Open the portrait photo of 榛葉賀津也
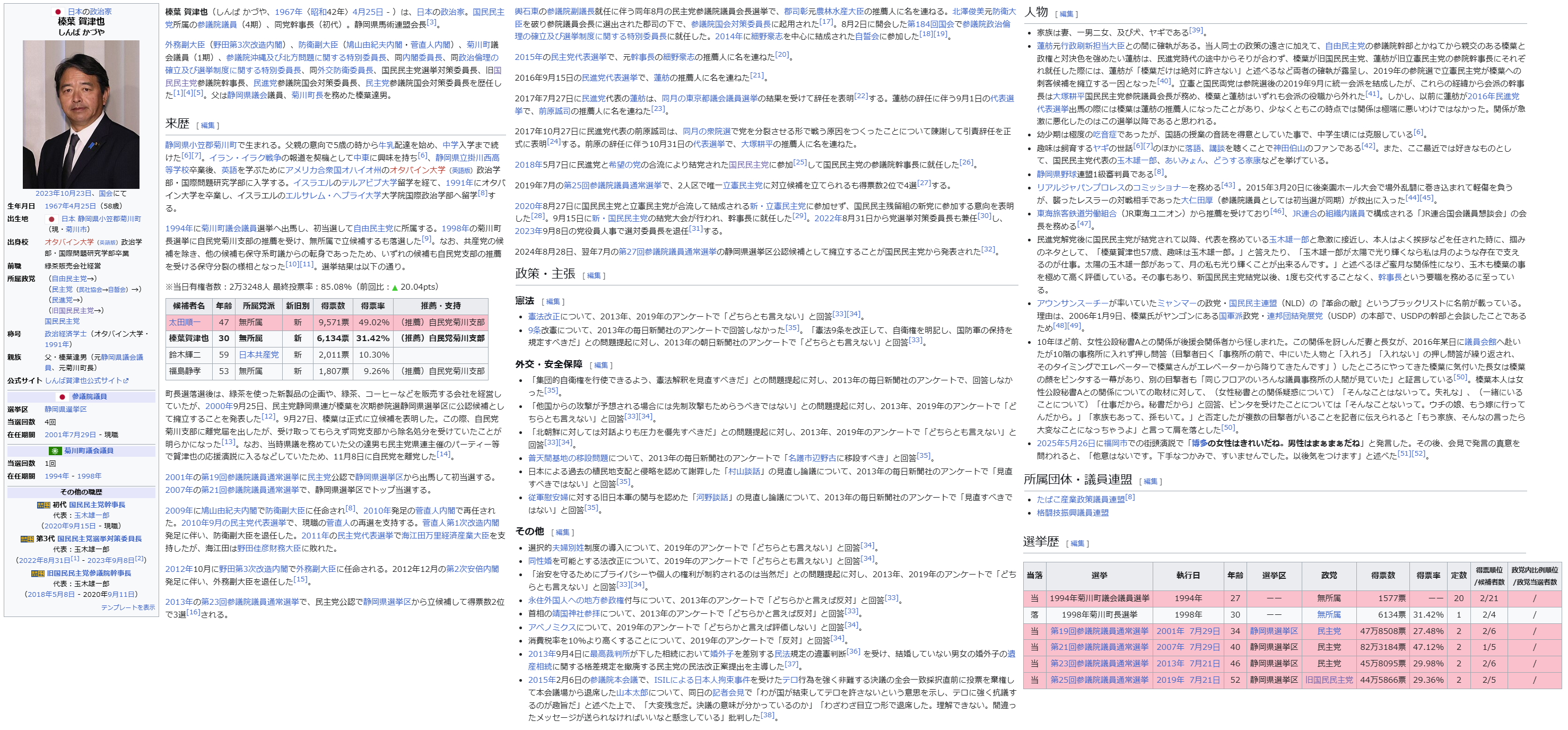 [x=81, y=115]
